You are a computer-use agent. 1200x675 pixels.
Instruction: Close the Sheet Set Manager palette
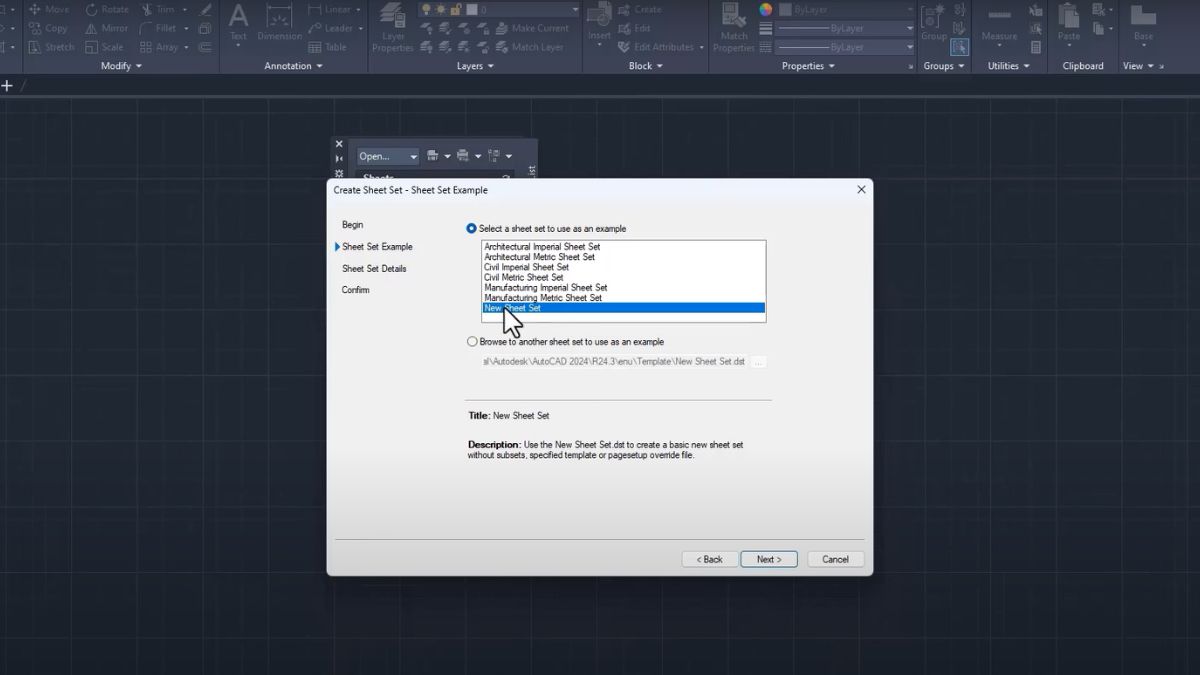[339, 144]
